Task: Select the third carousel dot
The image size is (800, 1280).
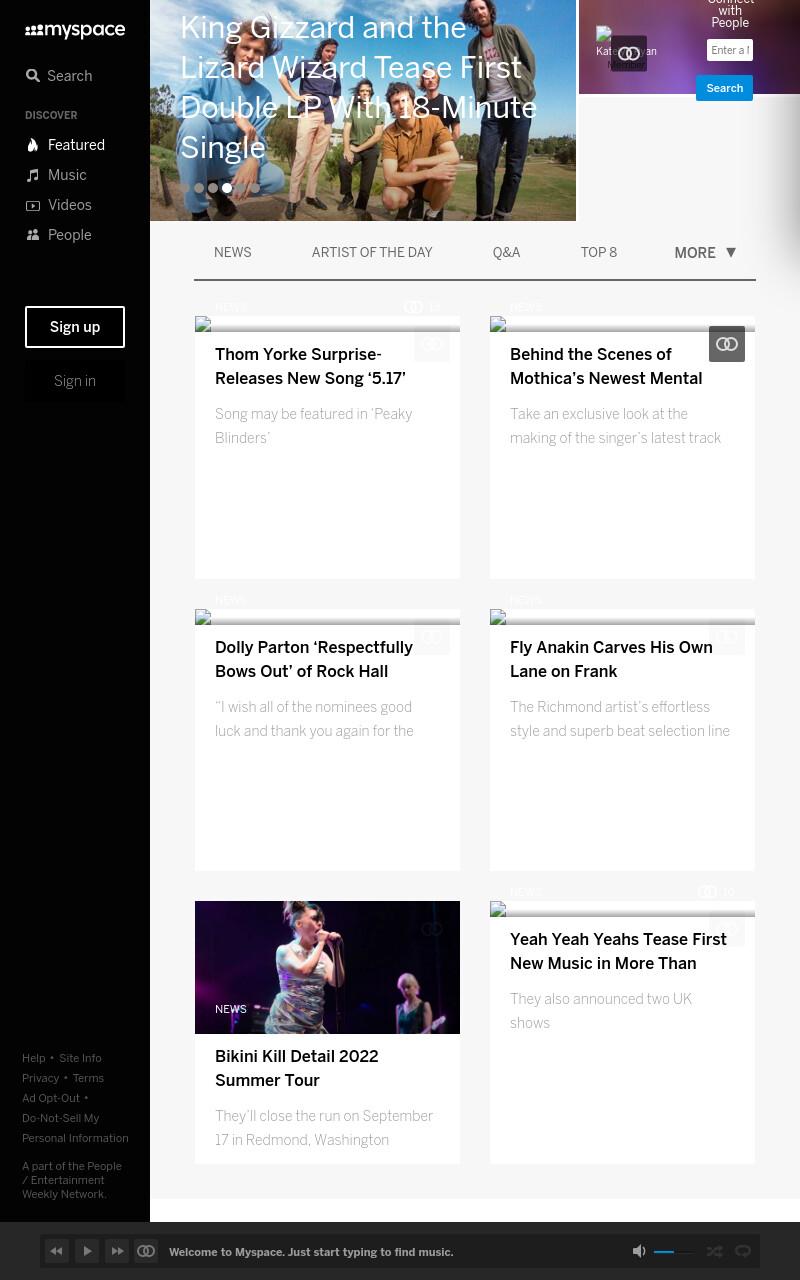Action: coord(213,188)
